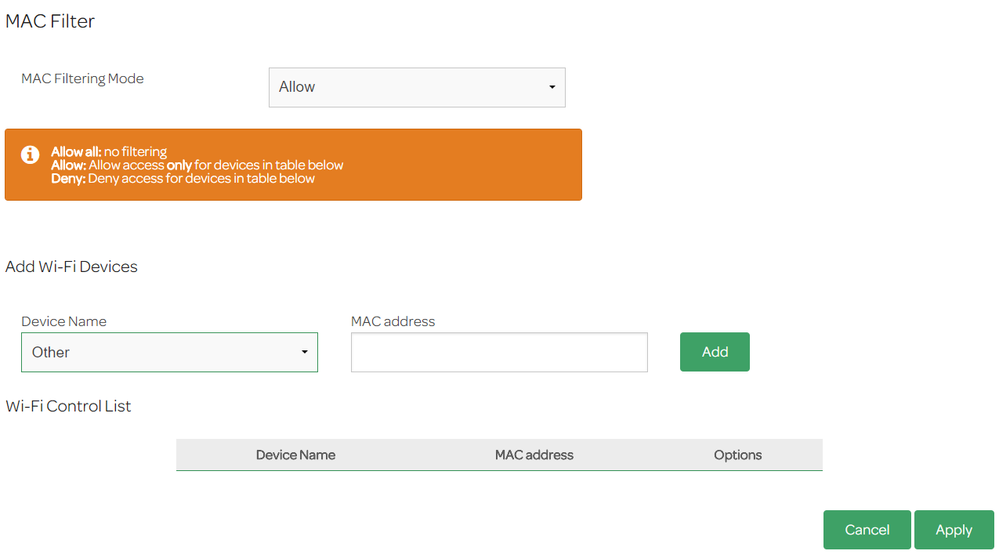Screen dimensions: 999x555
Task: Click the MAC address table column header
Action: (x=534, y=455)
